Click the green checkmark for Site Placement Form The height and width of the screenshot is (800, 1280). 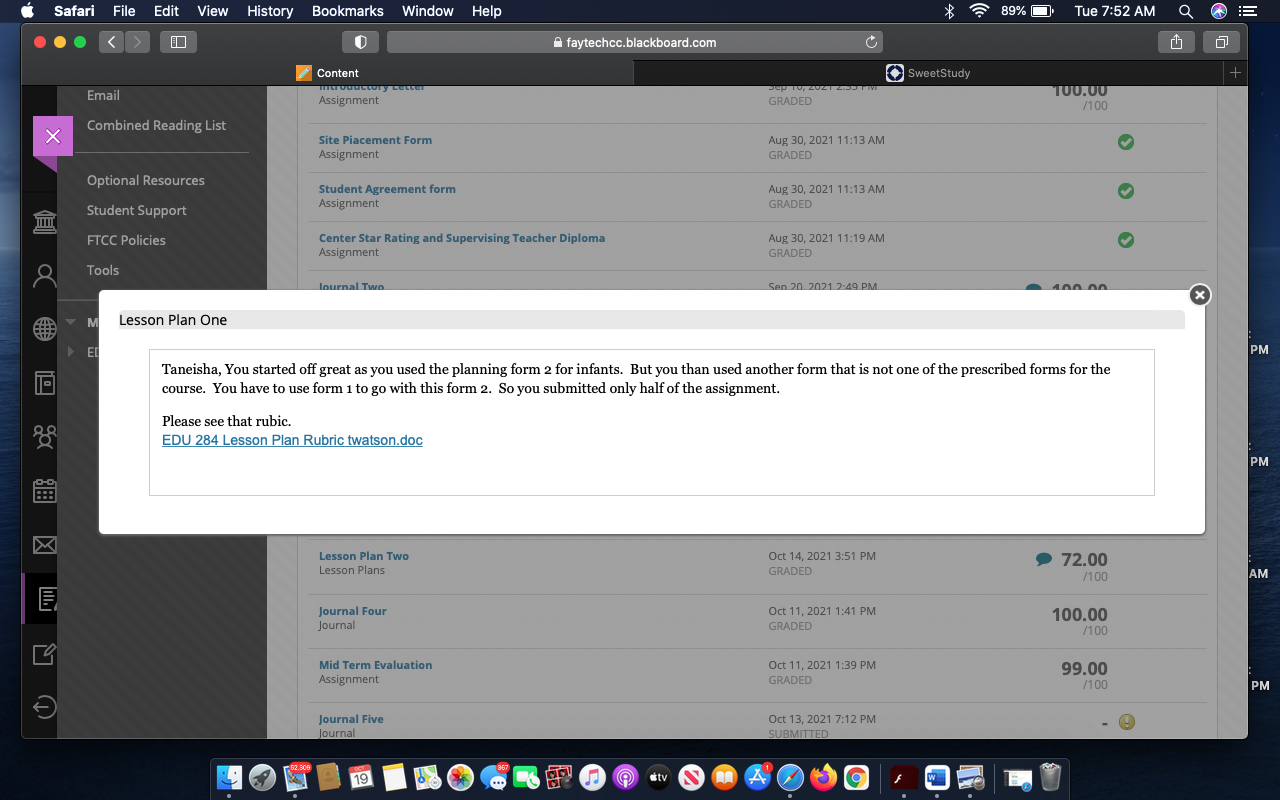1126,142
